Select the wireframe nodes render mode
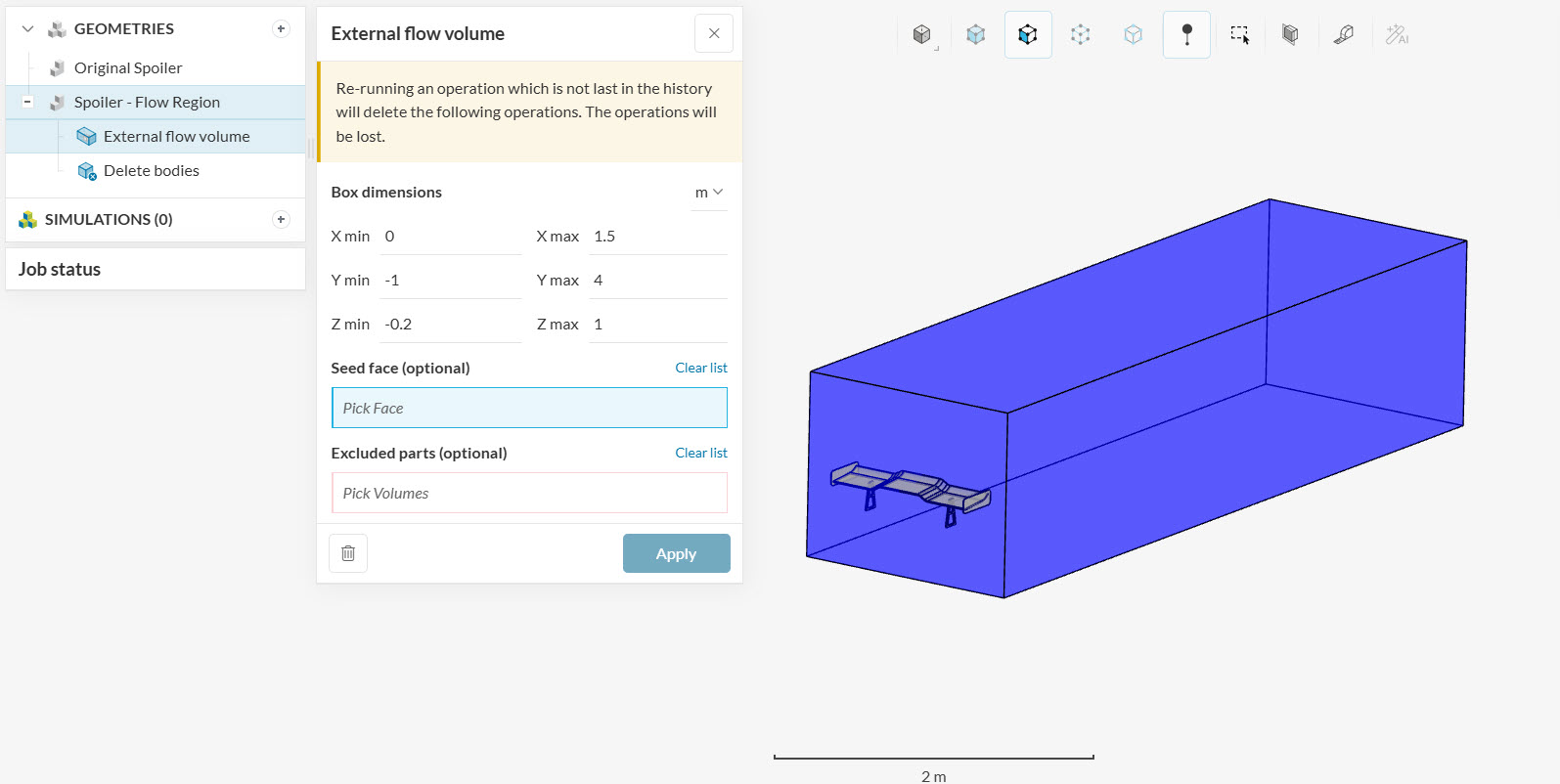The width and height of the screenshot is (1560, 784). [x=1080, y=35]
